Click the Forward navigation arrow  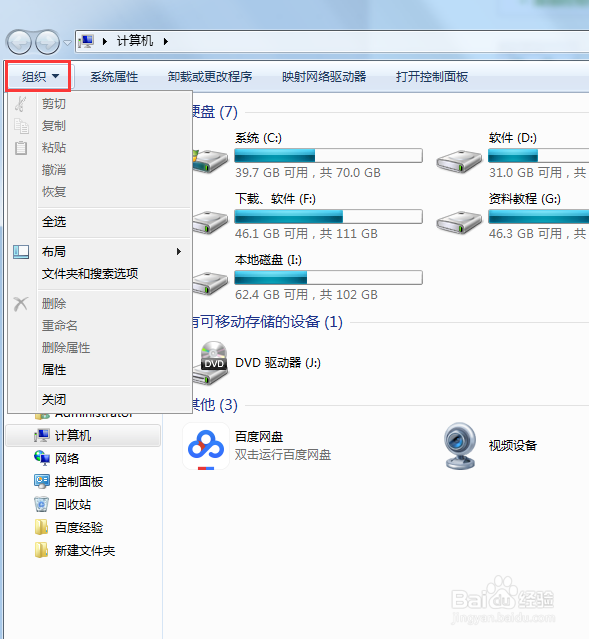point(47,42)
